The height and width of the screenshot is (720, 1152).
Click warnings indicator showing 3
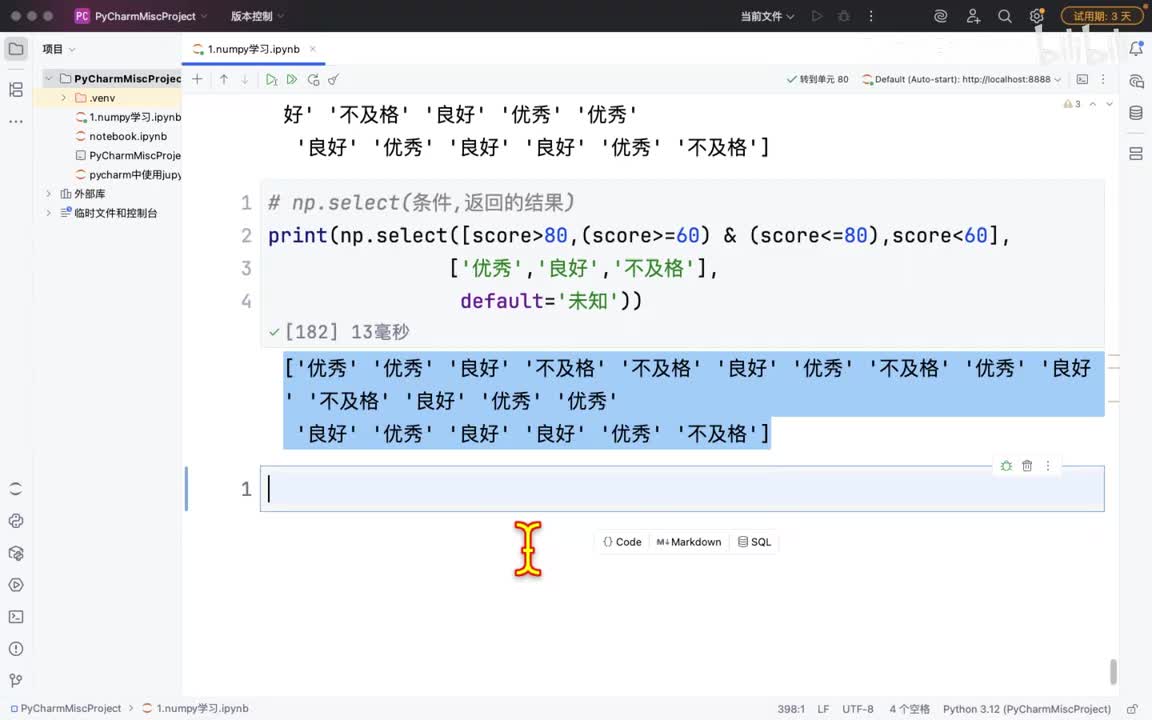click(1072, 104)
